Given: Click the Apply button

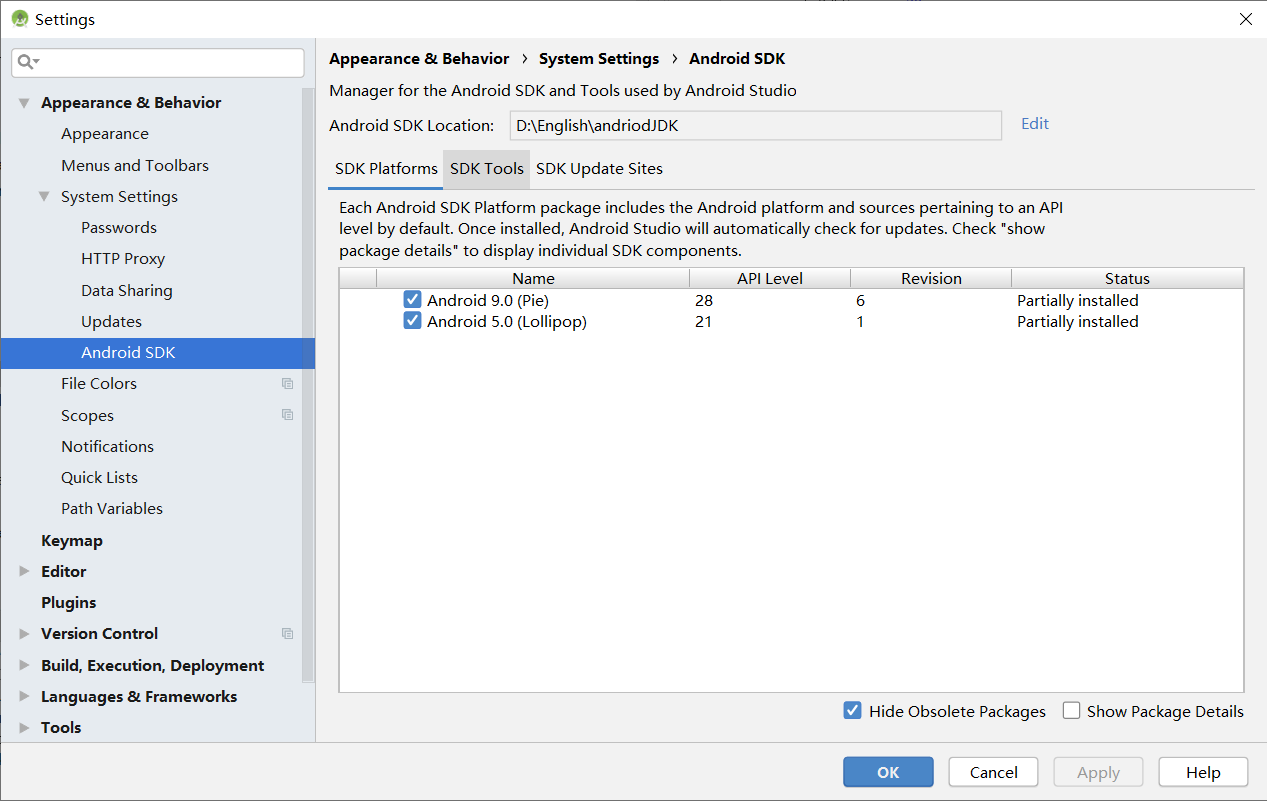Looking at the screenshot, I should coord(1098,772).
